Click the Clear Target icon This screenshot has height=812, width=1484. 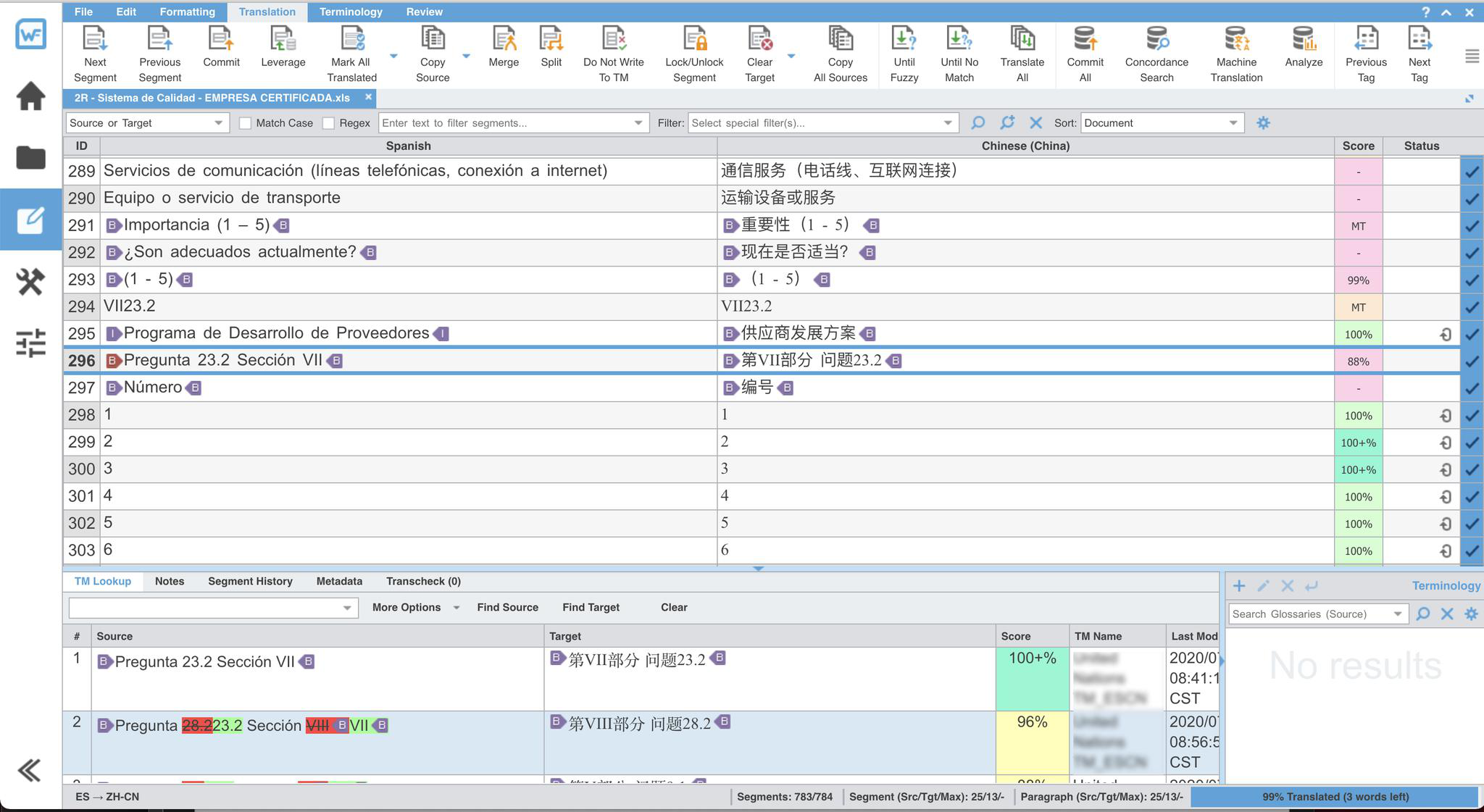coord(760,38)
